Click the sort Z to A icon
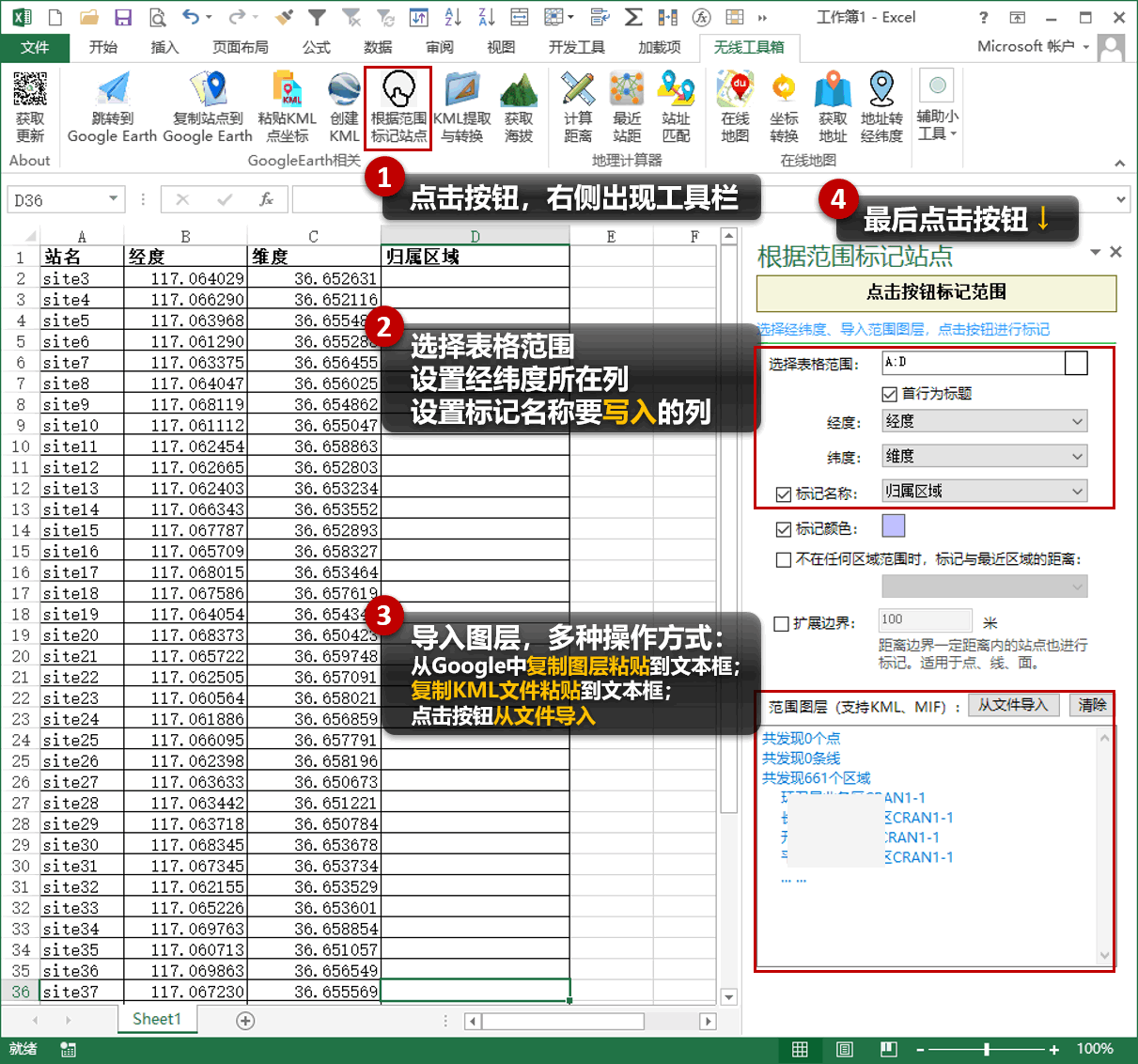This screenshot has height=1064, width=1138. point(486,17)
